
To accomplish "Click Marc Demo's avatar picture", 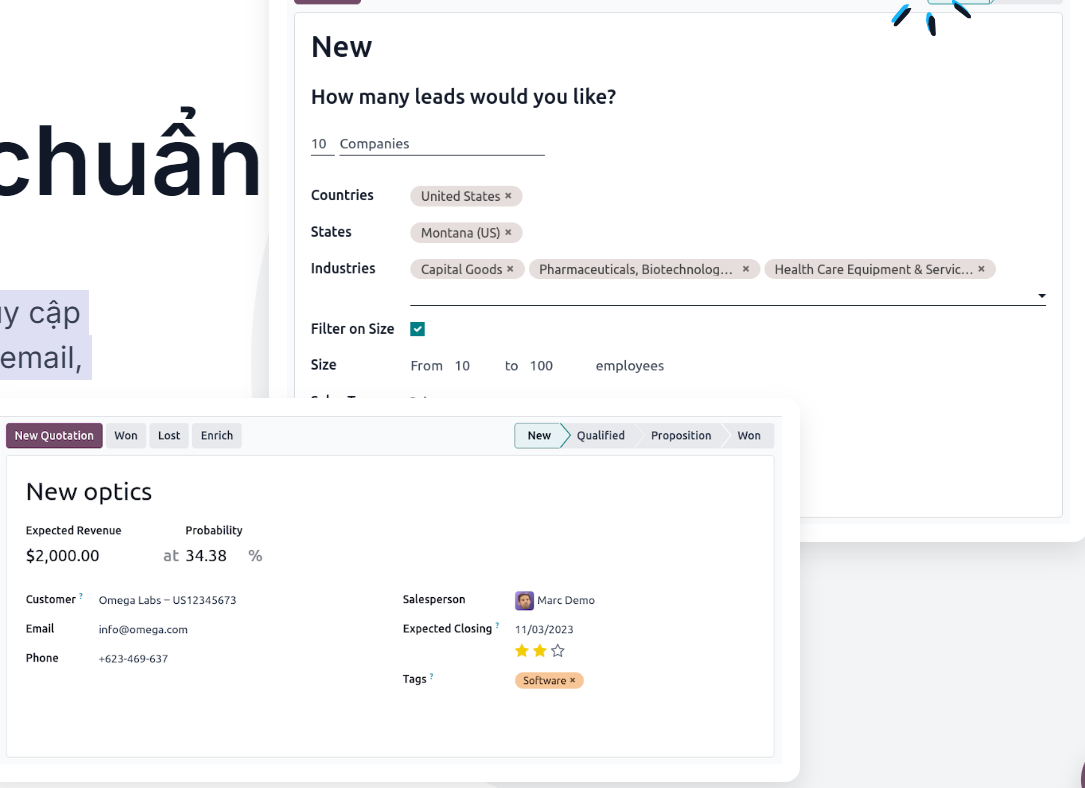I will click(x=525, y=601).
